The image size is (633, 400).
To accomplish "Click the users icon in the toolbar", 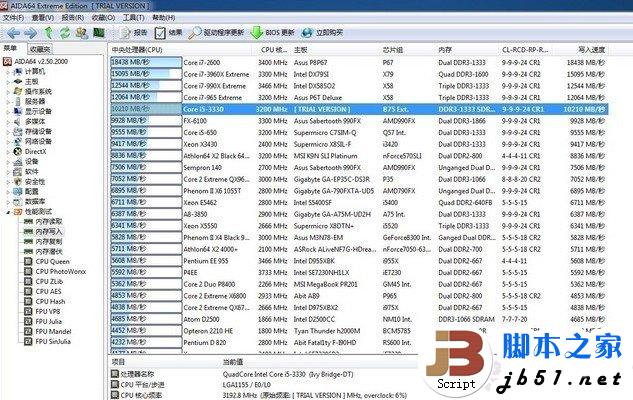I will coord(82,33).
